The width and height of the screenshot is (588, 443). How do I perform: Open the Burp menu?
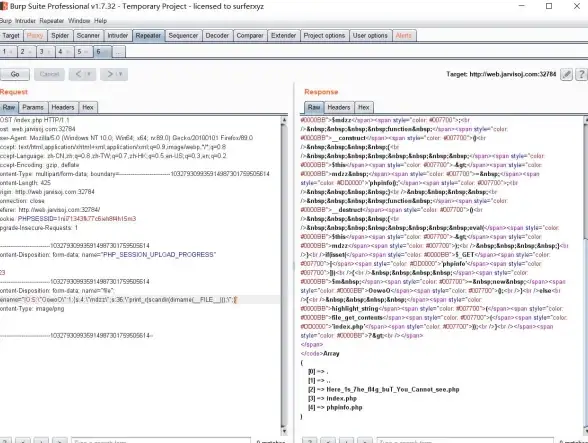[6, 21]
